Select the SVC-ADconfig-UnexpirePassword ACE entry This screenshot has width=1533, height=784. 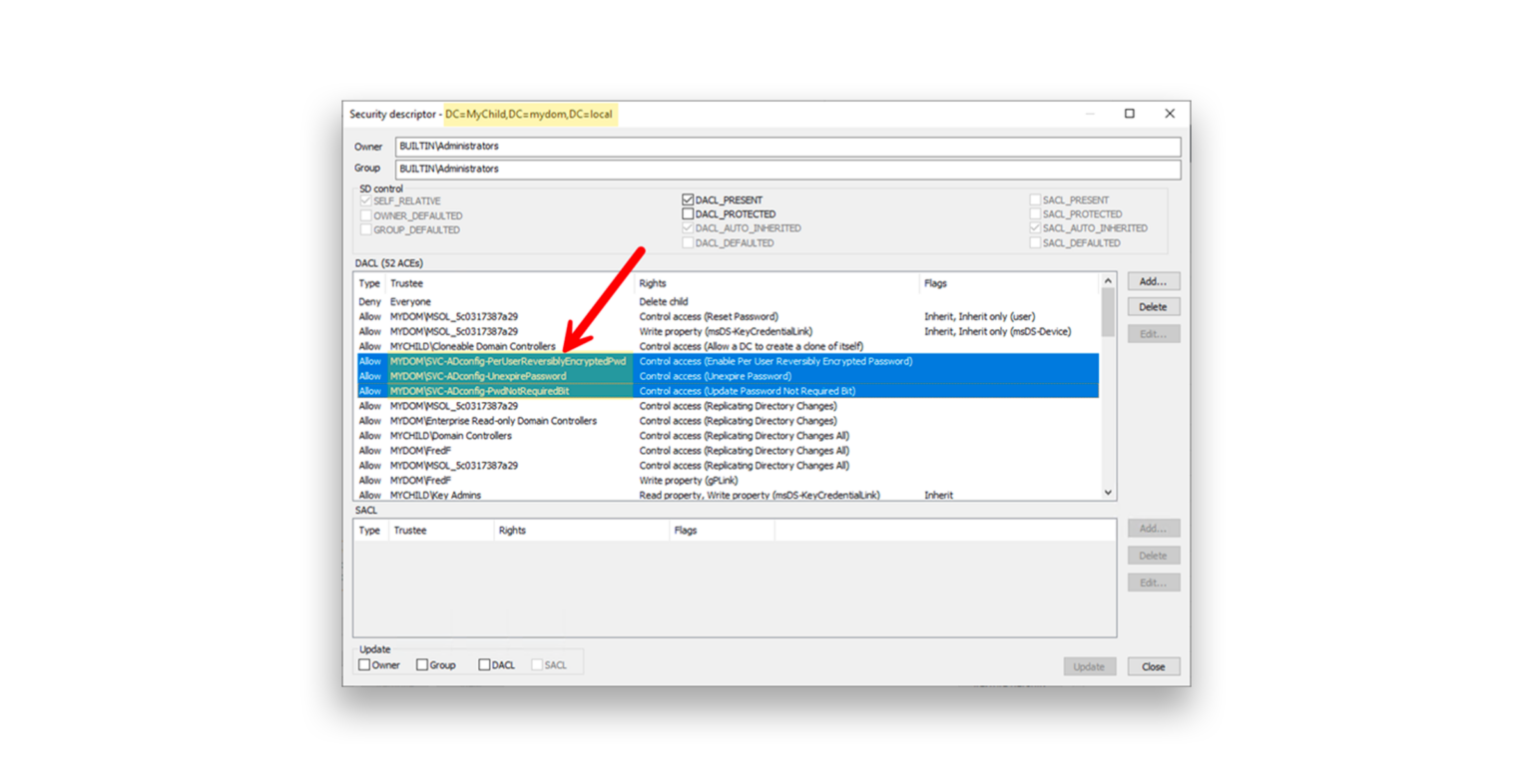(479, 376)
